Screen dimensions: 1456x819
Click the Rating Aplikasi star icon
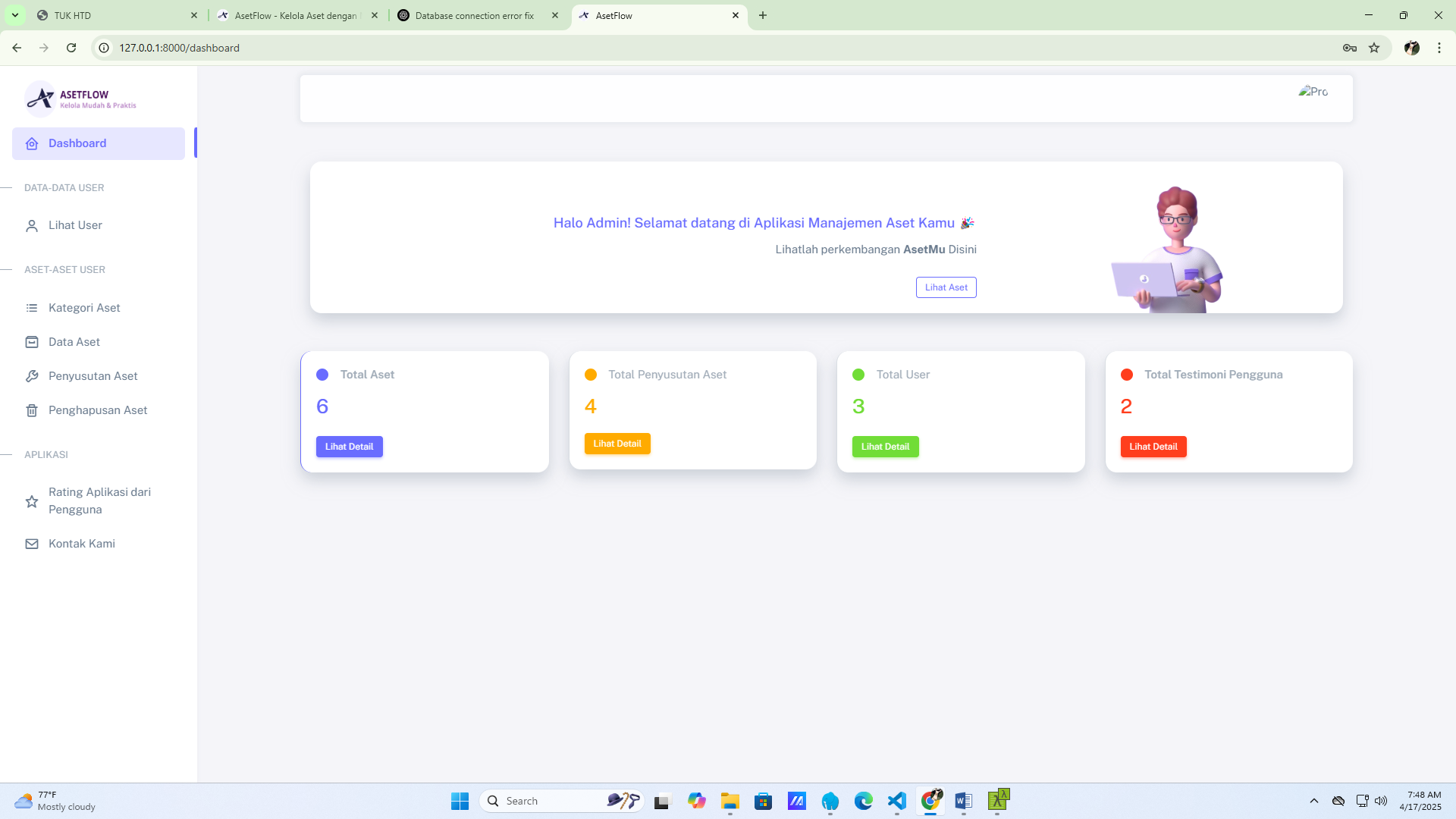pyautogui.click(x=32, y=501)
